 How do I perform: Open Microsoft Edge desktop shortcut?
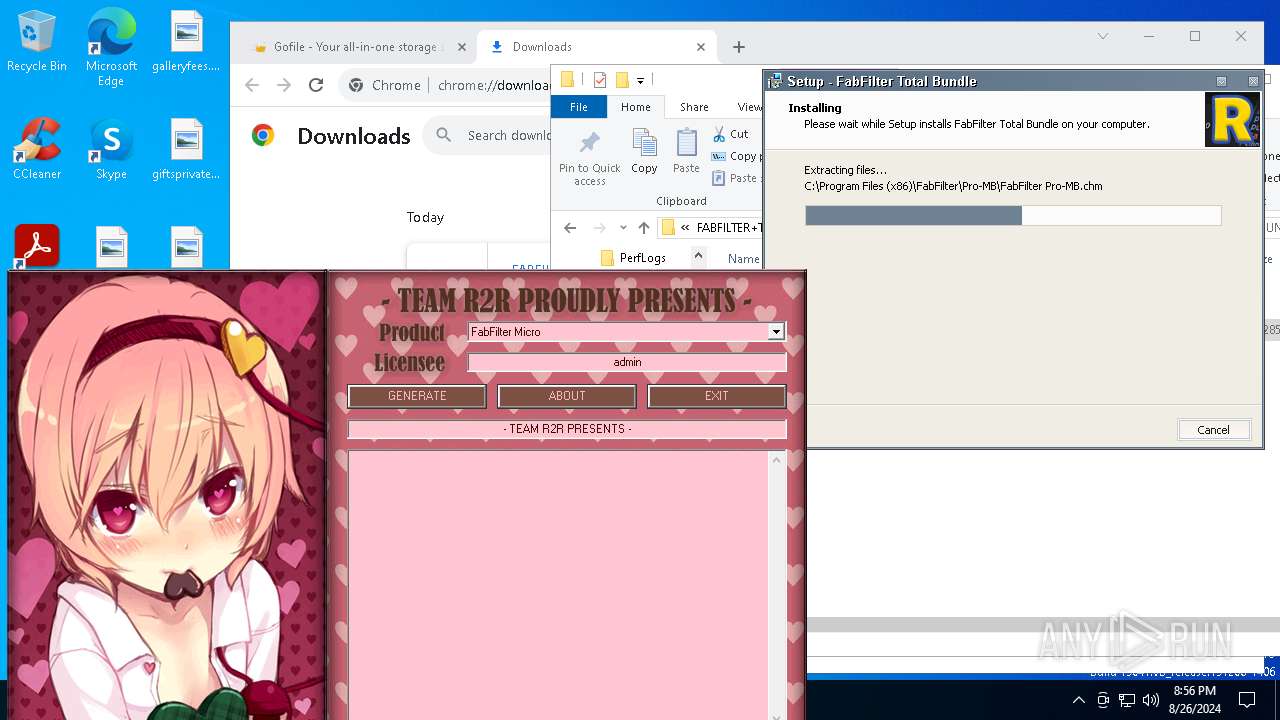111,47
